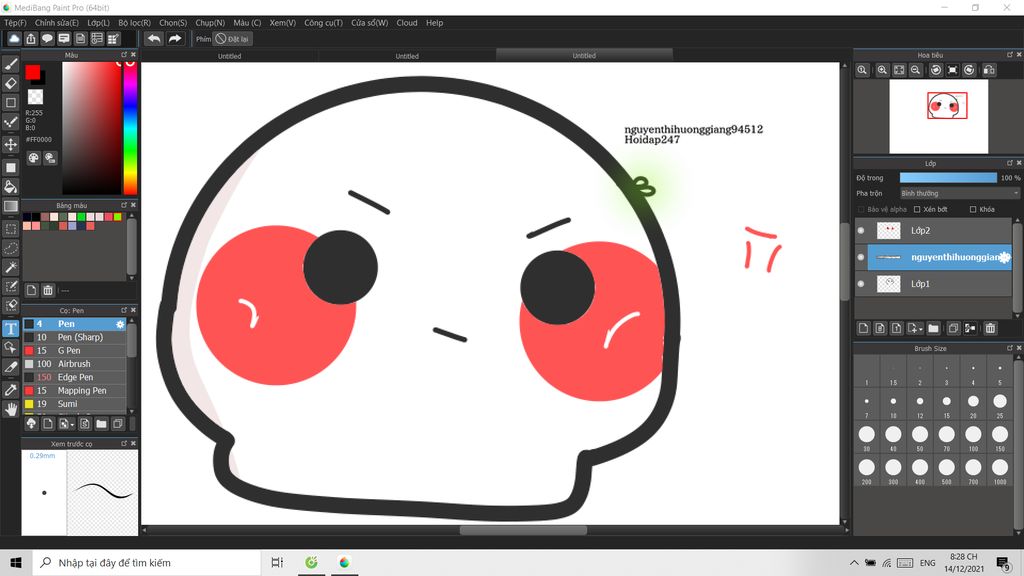
Task: Select the transparent color swatch
Action: pos(35,97)
